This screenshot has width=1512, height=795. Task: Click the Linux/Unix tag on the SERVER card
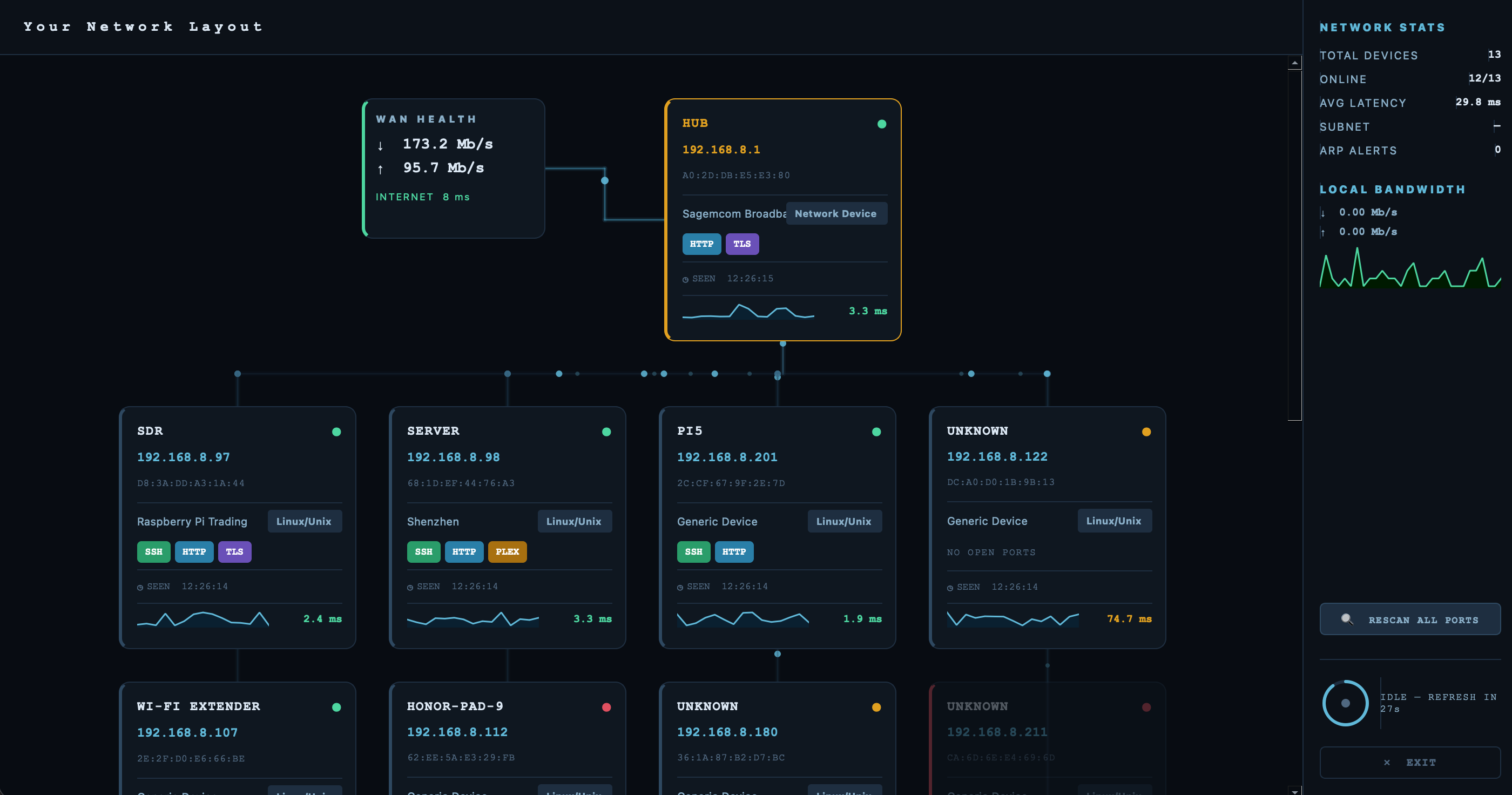click(573, 521)
